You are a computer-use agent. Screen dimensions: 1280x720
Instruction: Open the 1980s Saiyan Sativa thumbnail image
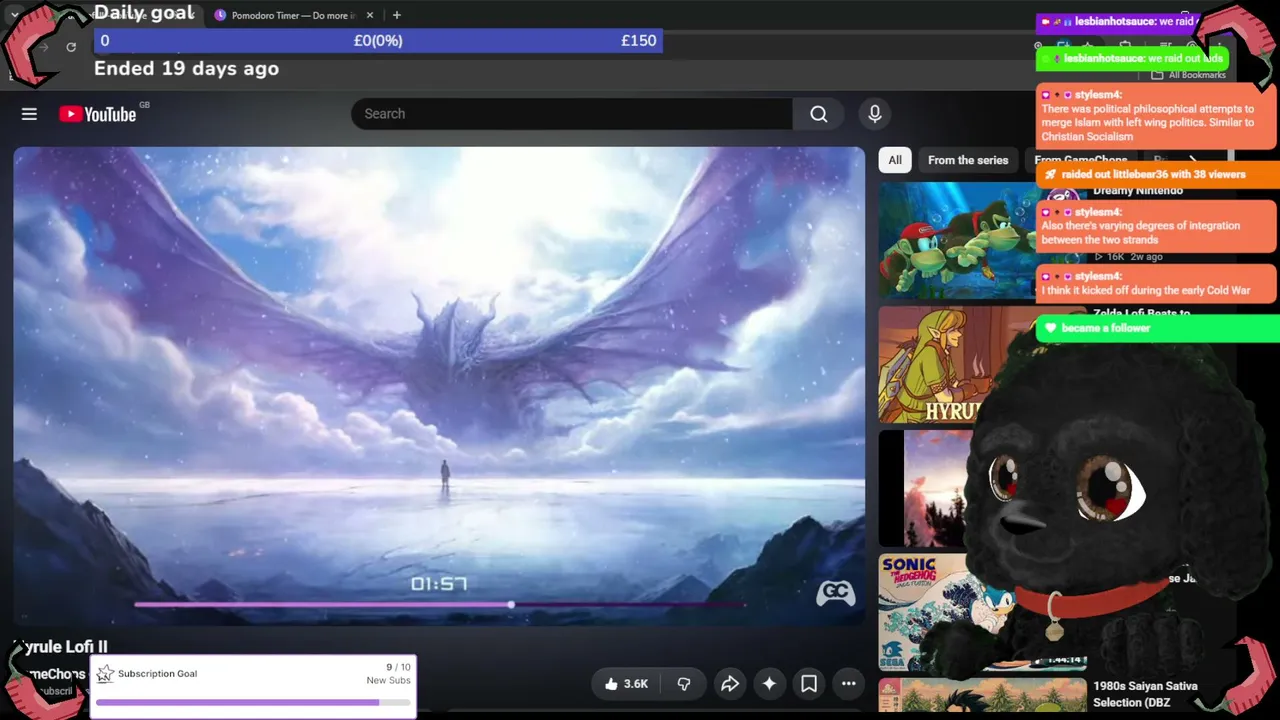[x=982, y=695]
